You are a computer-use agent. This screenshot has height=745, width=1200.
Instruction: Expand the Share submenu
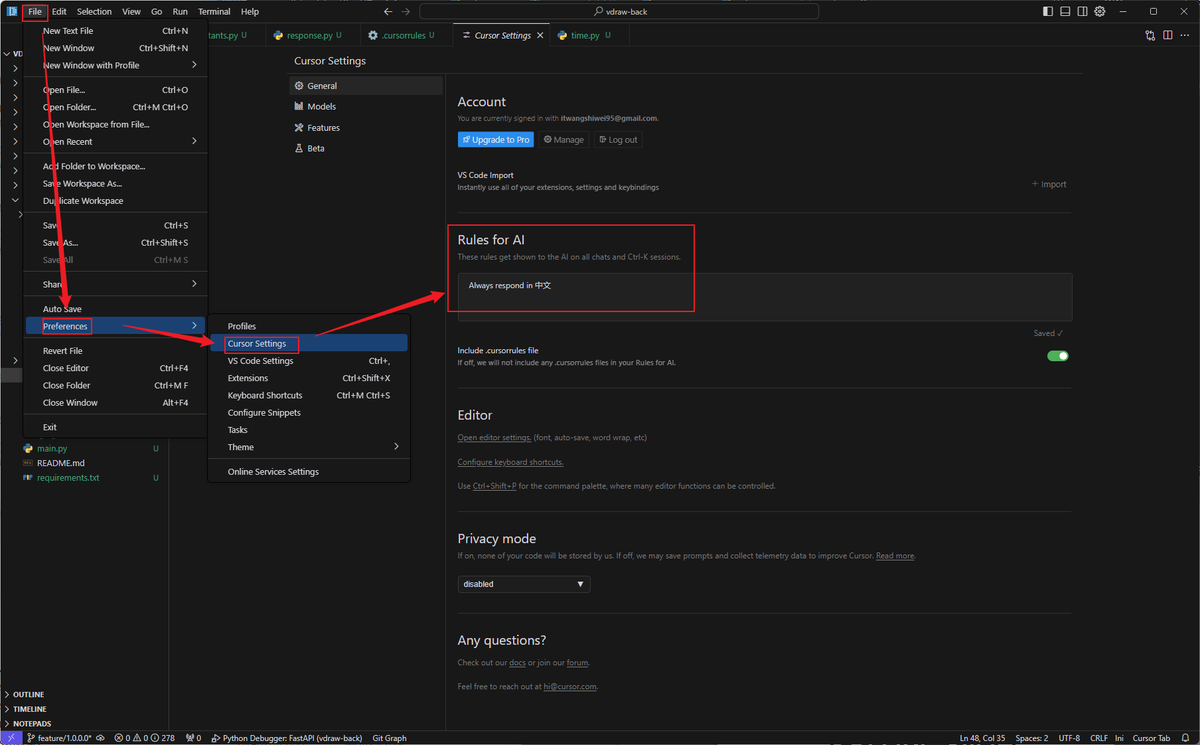115,284
